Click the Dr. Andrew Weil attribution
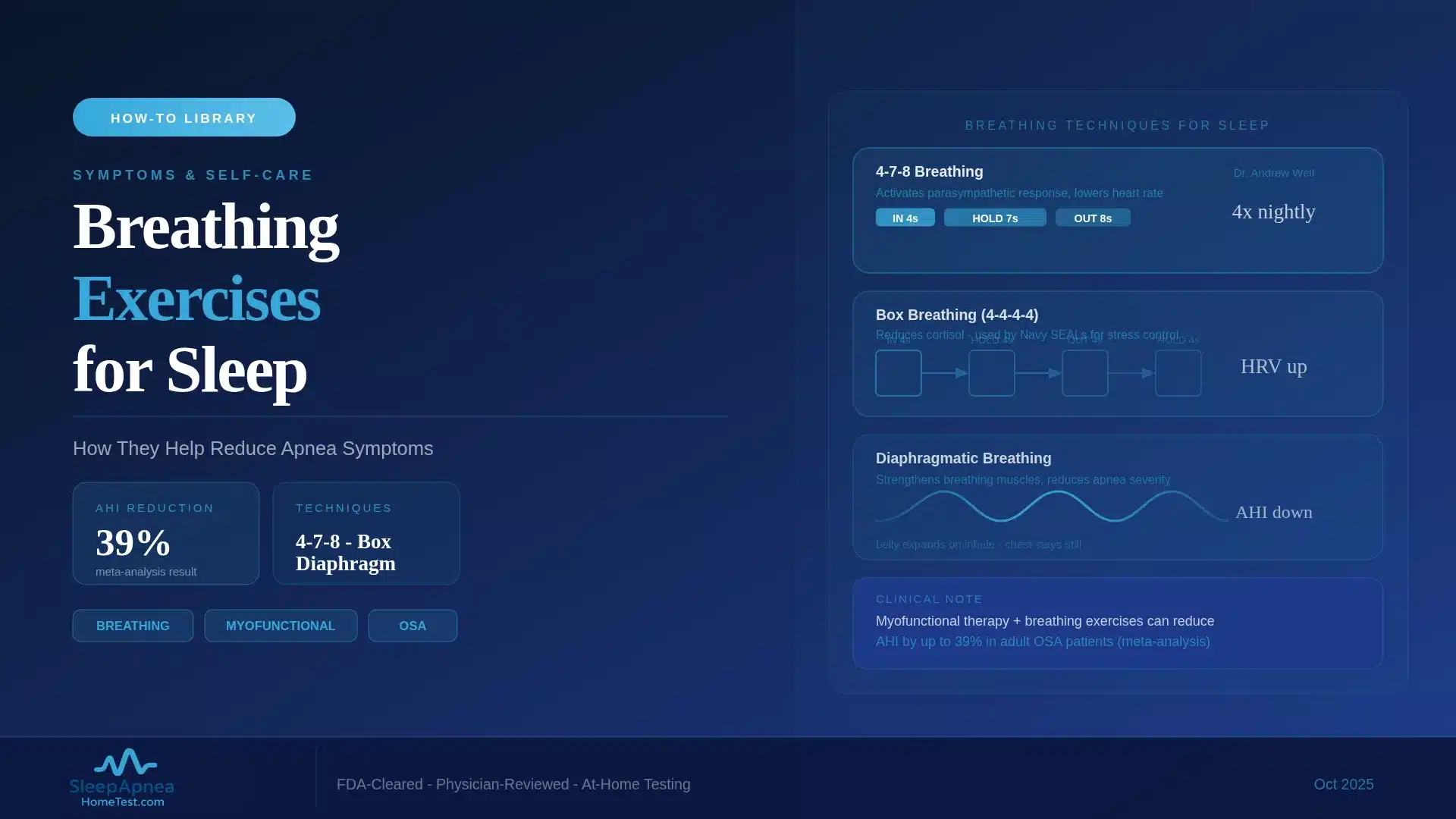Viewport: 1456px width, 819px height. pyautogui.click(x=1274, y=173)
